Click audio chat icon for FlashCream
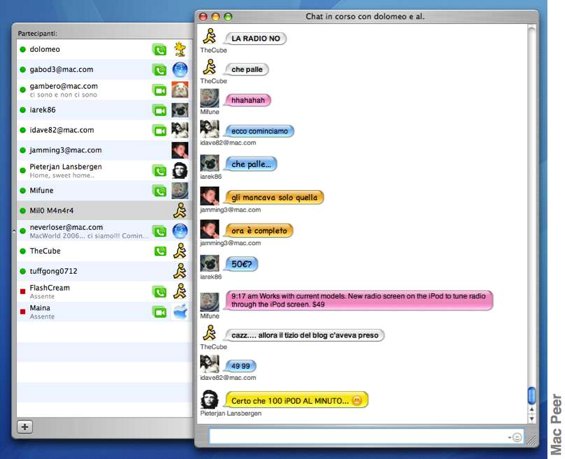 (x=159, y=291)
